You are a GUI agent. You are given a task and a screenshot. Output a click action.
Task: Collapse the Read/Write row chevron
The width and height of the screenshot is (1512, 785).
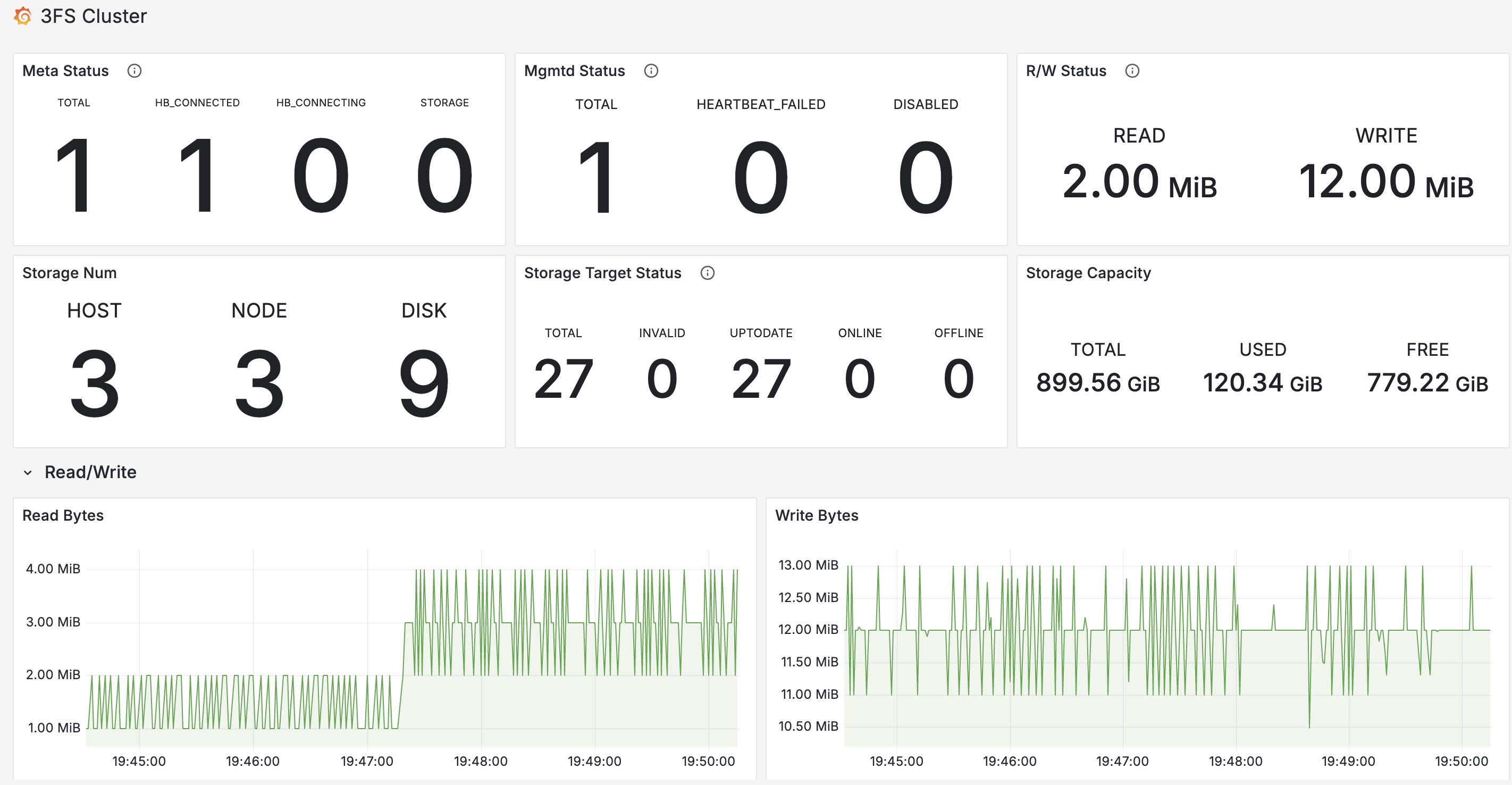pyautogui.click(x=28, y=473)
